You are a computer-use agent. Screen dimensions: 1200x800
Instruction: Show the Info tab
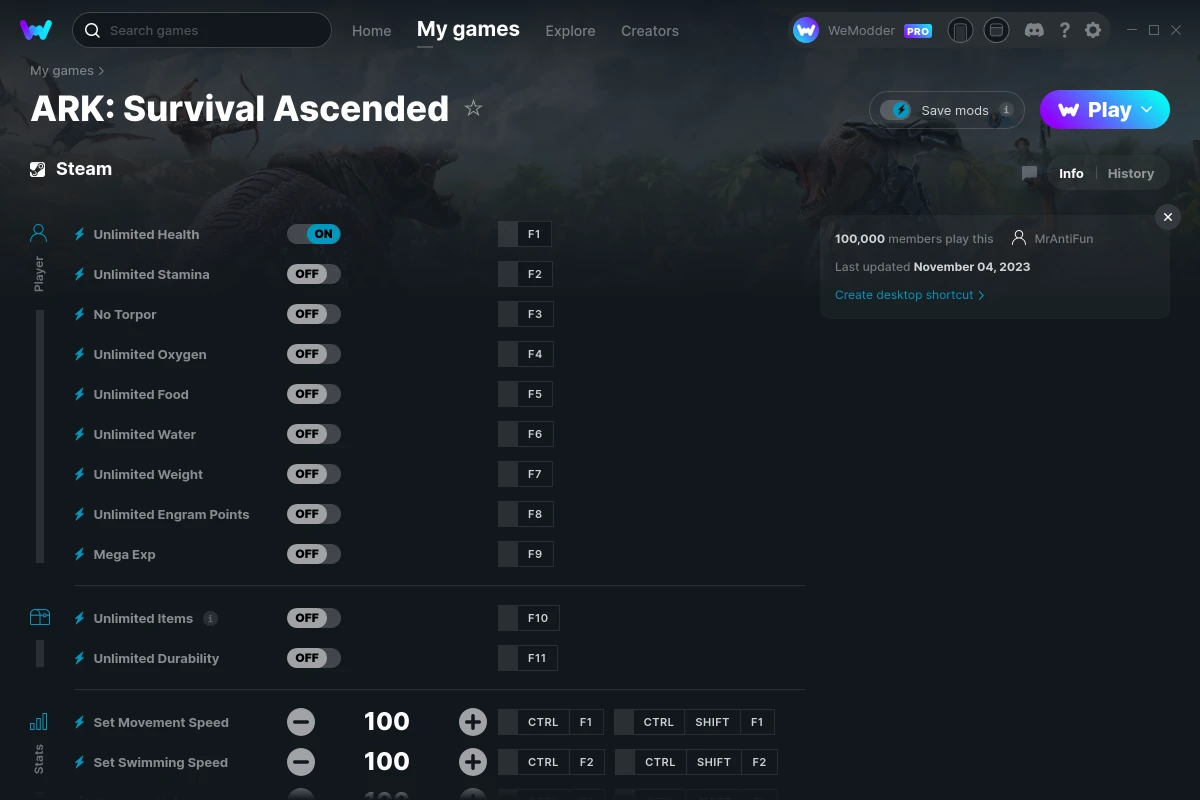[1071, 173]
